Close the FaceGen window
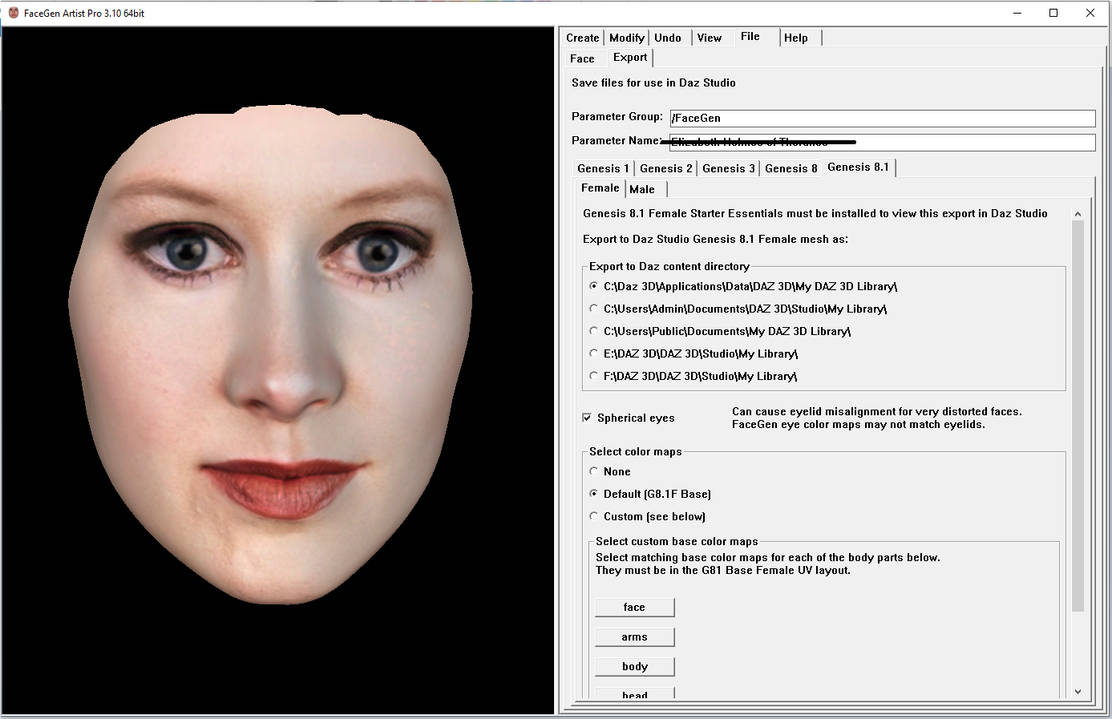Image resolution: width=1112 pixels, height=719 pixels. [x=1090, y=13]
